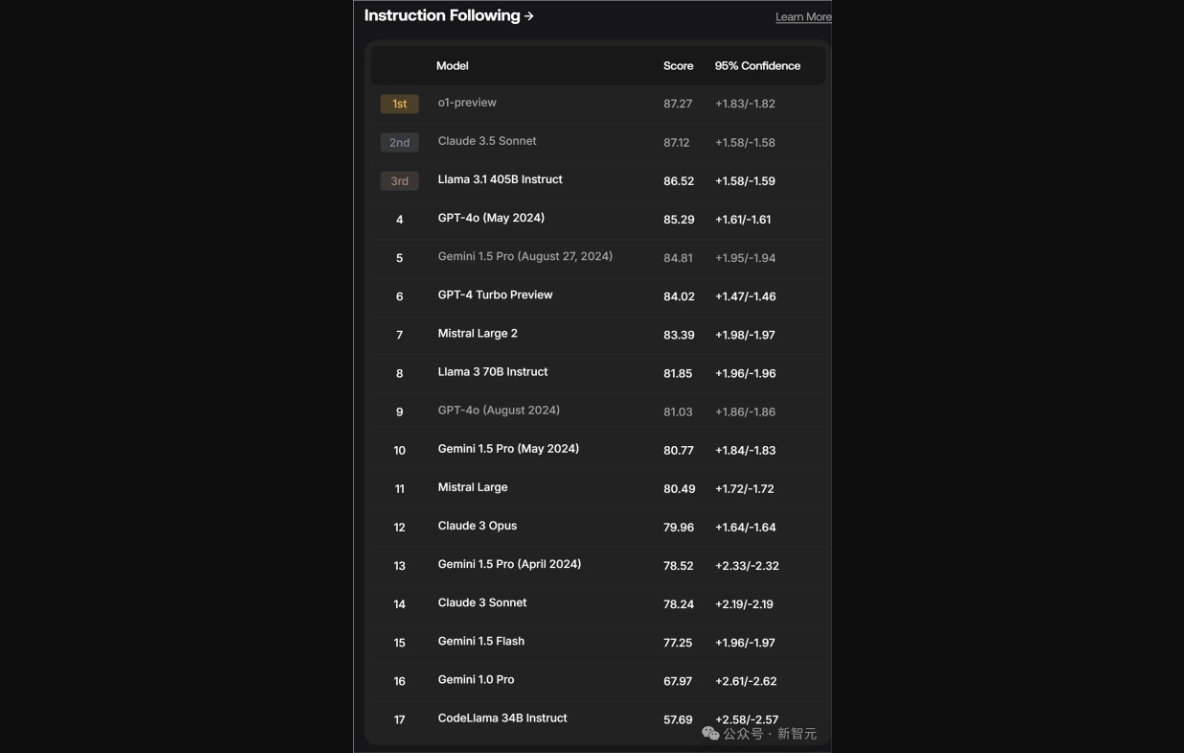The height and width of the screenshot is (753, 1184).
Task: Click GPT-4o (May 2024) model name
Action: 491,218
